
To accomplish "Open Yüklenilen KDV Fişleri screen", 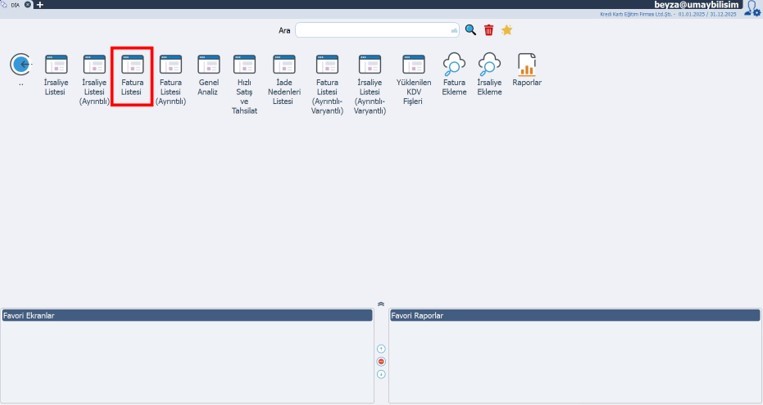I will [414, 65].
